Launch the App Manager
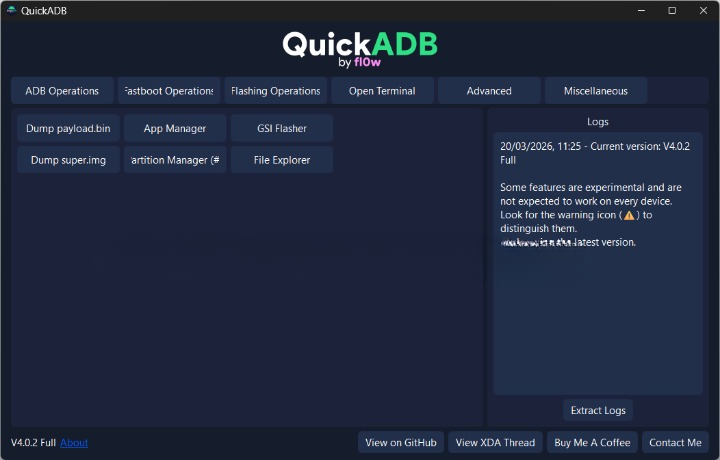This screenshot has width=720, height=460. click(175, 128)
